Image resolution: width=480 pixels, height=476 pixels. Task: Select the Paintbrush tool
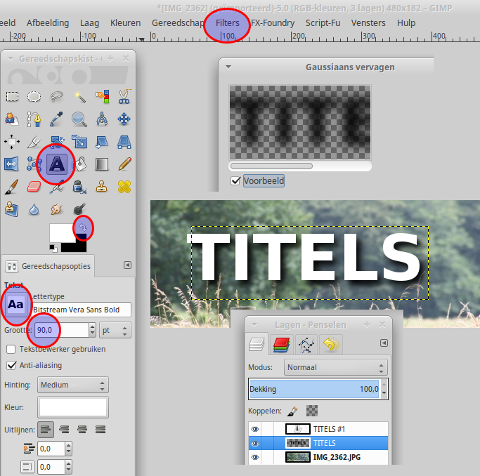click(11, 187)
